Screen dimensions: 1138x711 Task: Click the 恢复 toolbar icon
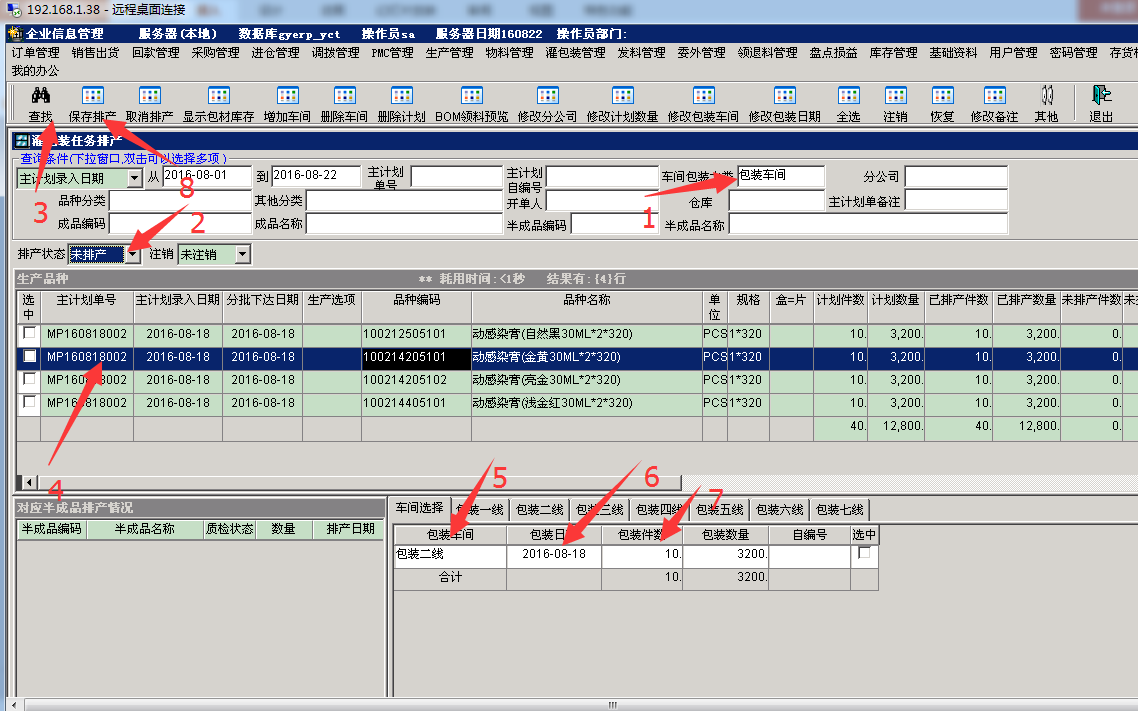(x=942, y=96)
